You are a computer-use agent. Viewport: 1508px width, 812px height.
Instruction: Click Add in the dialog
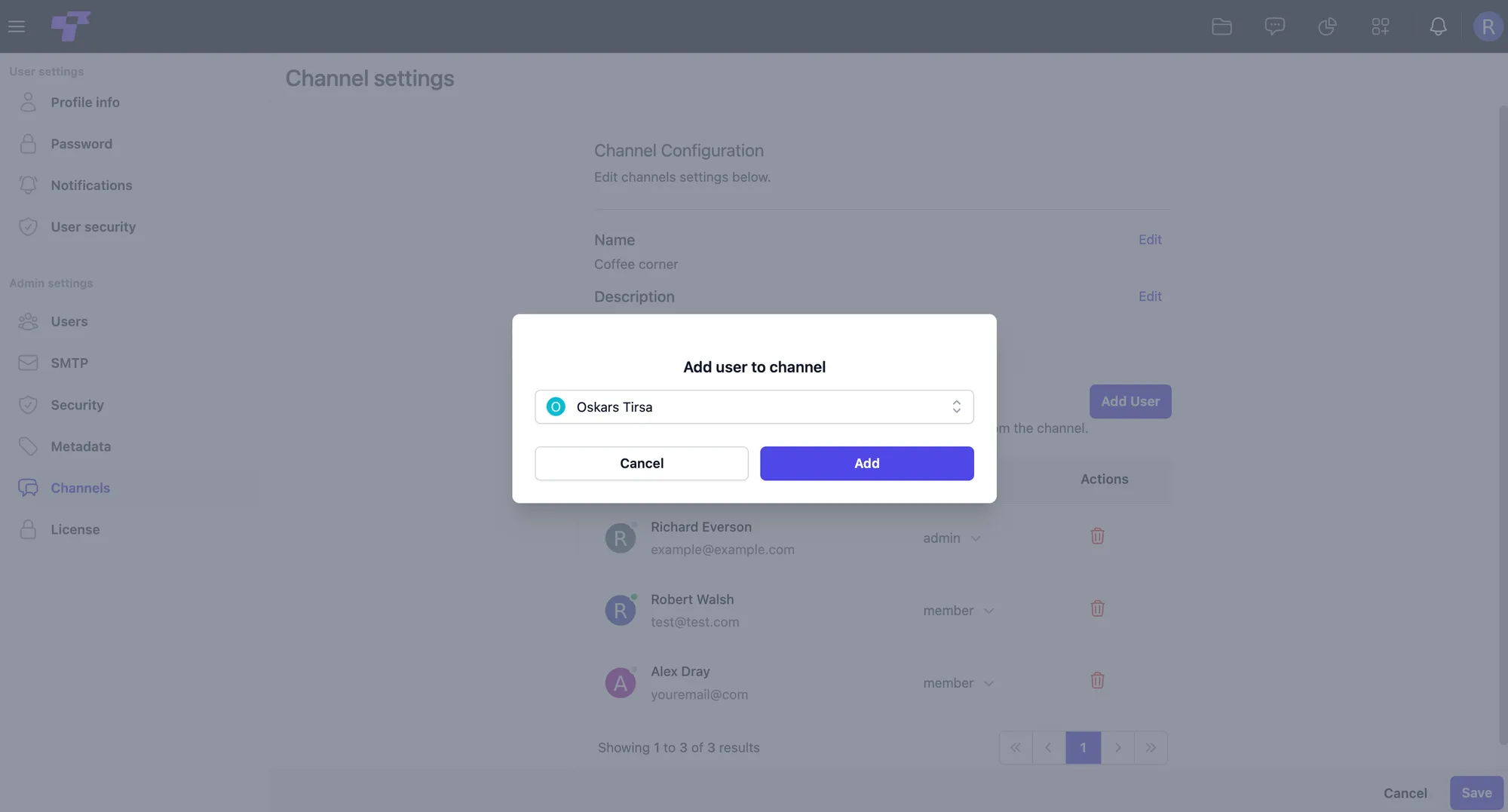866,464
